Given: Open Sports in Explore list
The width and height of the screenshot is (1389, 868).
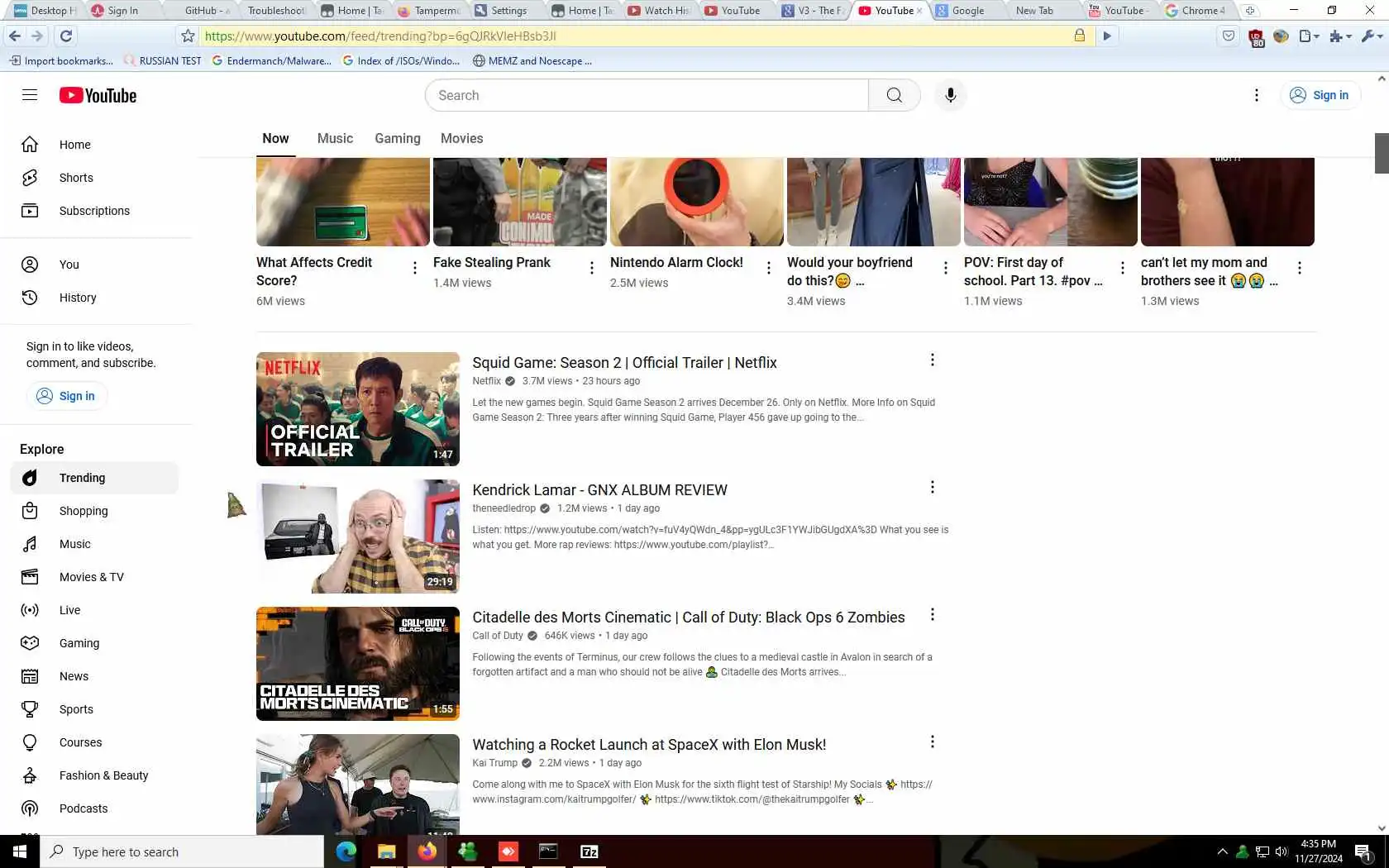Looking at the screenshot, I should (x=96, y=709).
